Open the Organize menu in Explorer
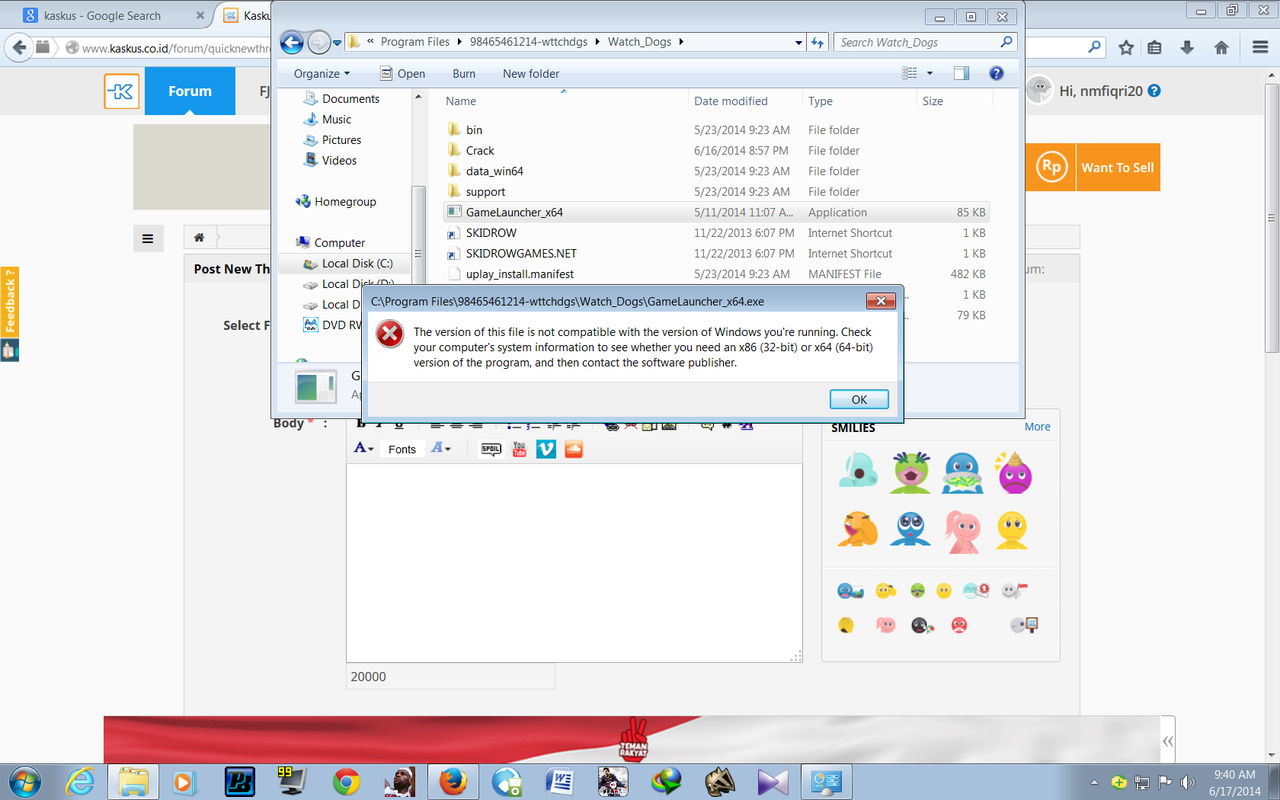This screenshot has height=800, width=1280. [x=322, y=73]
